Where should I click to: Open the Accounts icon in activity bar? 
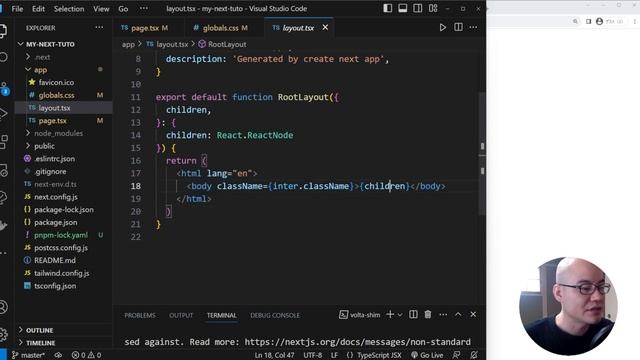tap(3, 307)
